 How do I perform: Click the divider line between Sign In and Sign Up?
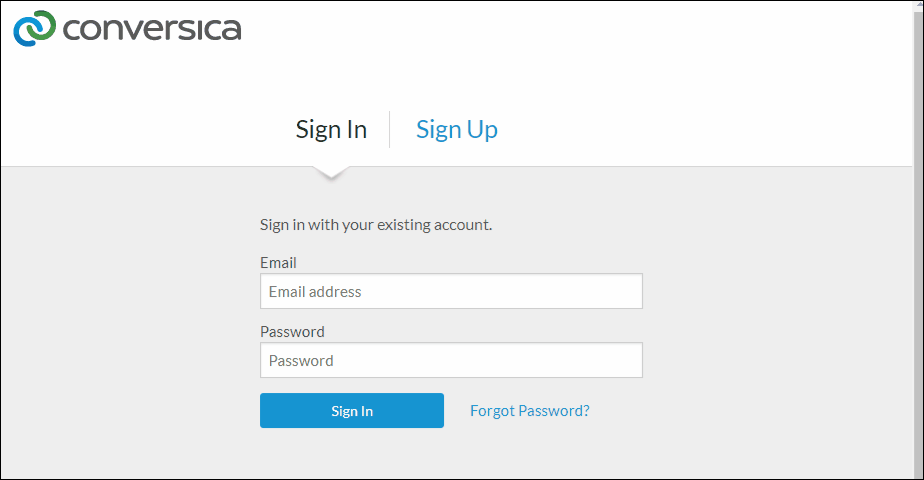point(390,129)
